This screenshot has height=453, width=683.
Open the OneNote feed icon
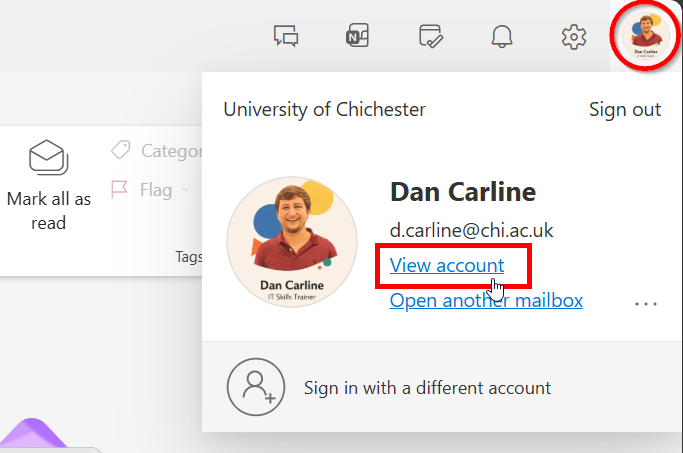pyautogui.click(x=357, y=37)
